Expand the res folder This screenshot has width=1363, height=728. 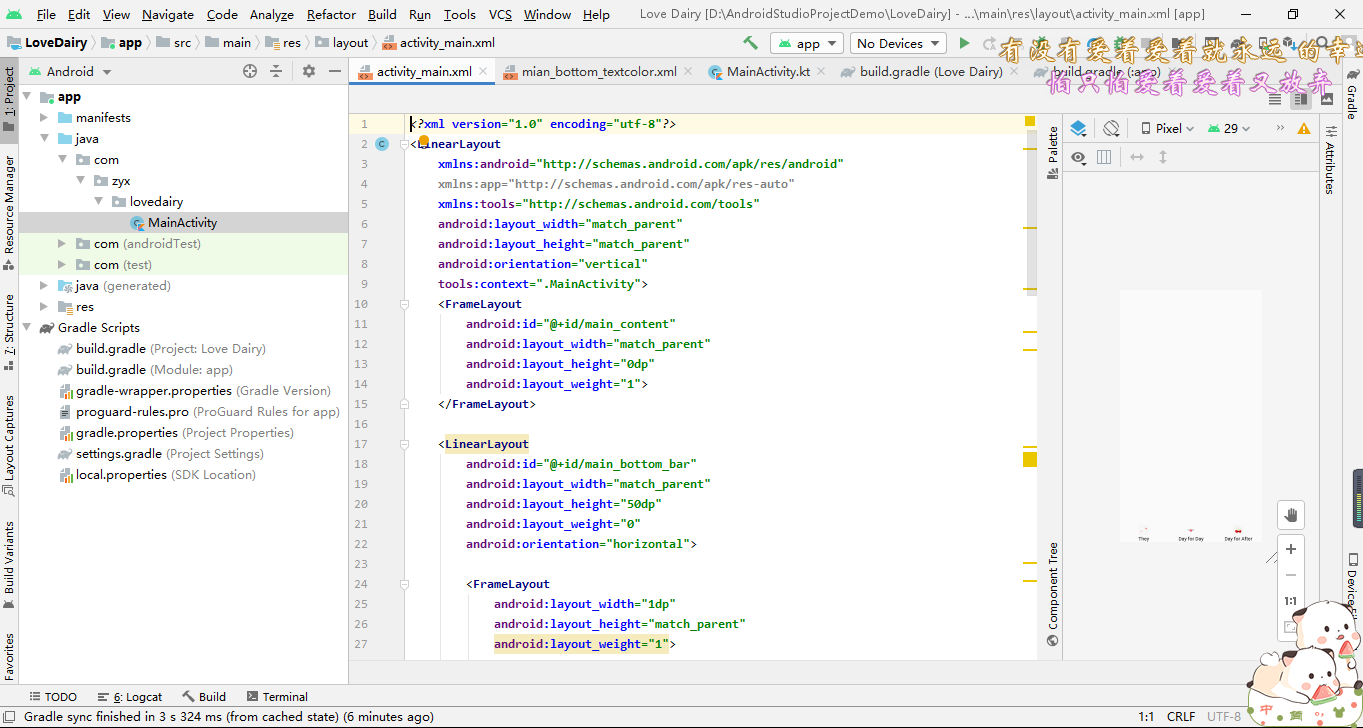tap(44, 307)
